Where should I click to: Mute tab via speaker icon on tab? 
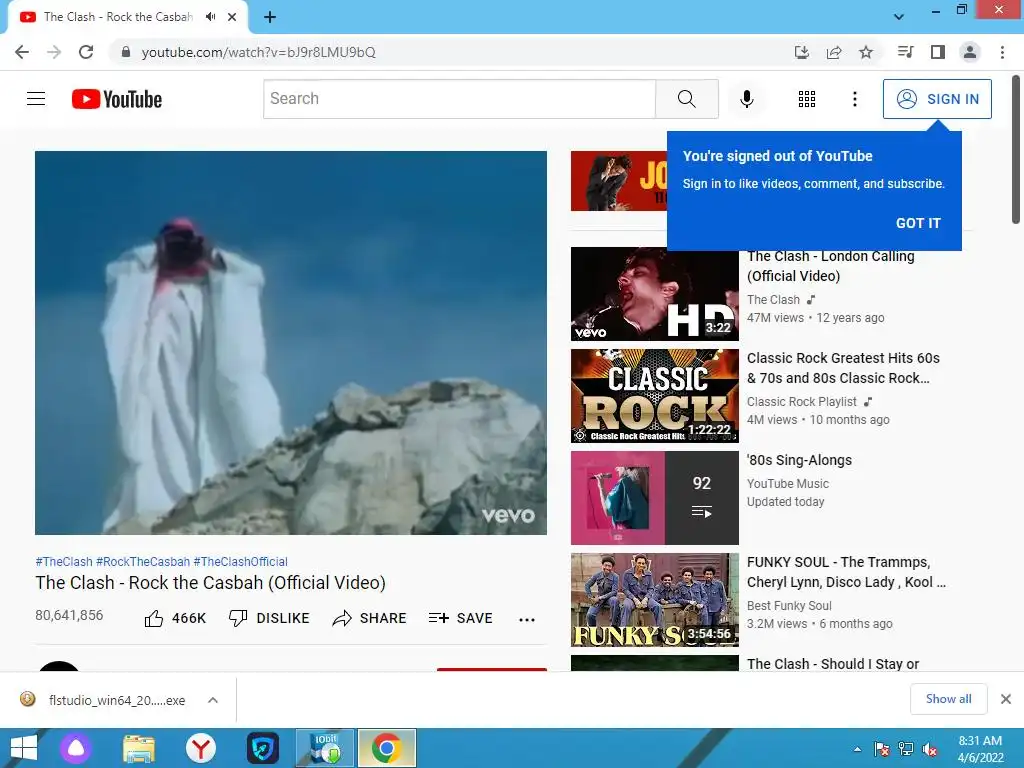coord(210,17)
